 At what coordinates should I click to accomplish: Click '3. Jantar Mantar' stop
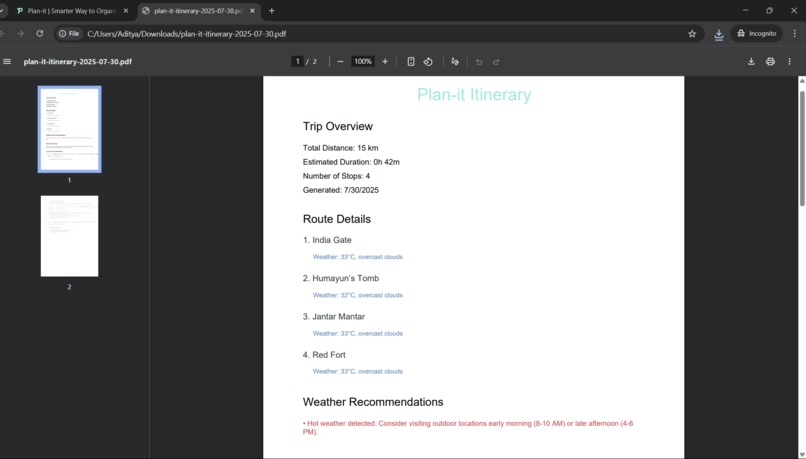334,317
